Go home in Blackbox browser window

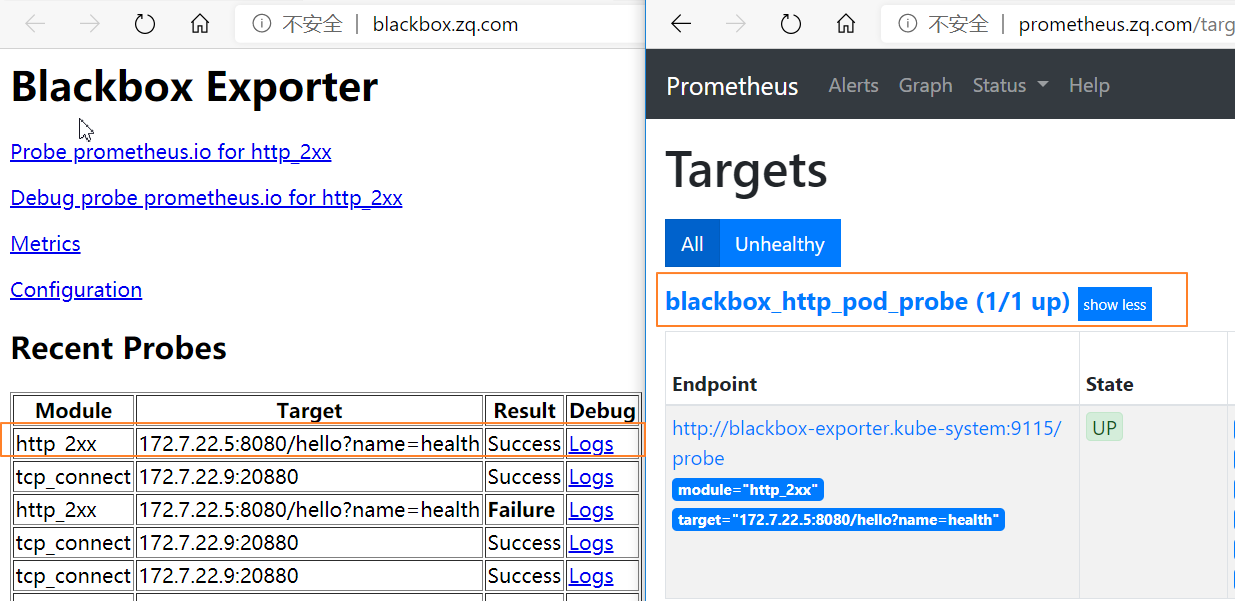200,24
